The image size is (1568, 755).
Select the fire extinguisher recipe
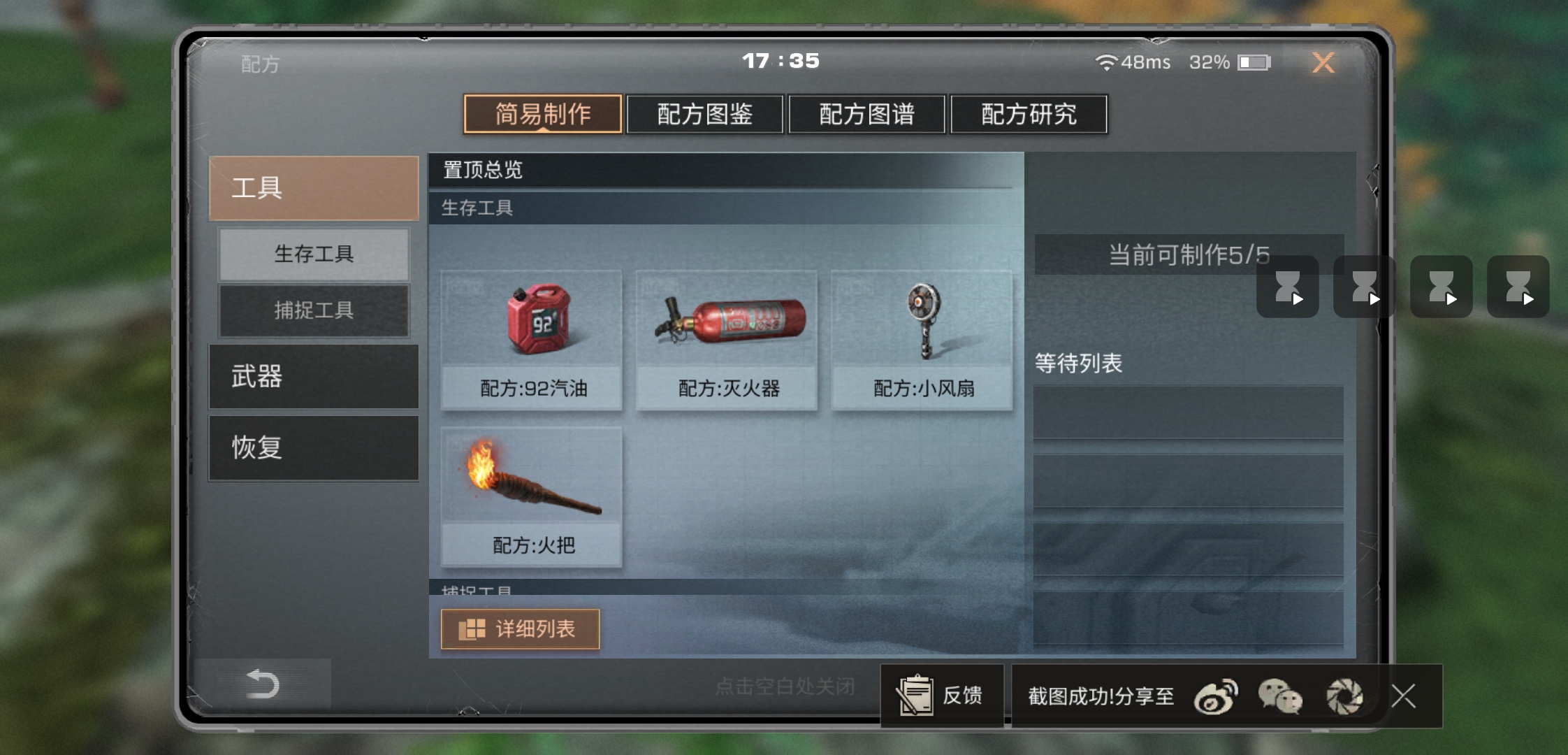727,340
